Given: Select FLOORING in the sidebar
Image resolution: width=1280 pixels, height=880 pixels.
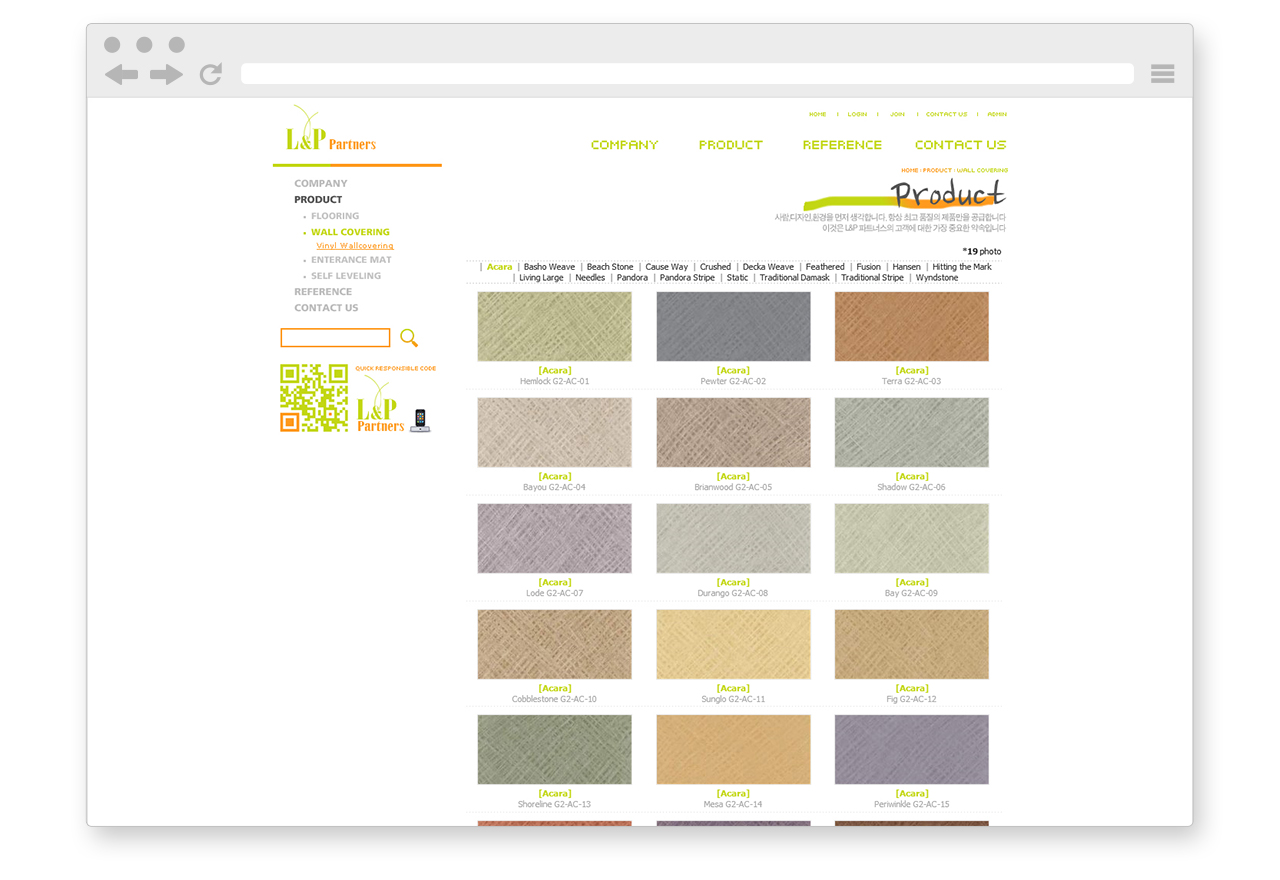Looking at the screenshot, I should 335,216.
